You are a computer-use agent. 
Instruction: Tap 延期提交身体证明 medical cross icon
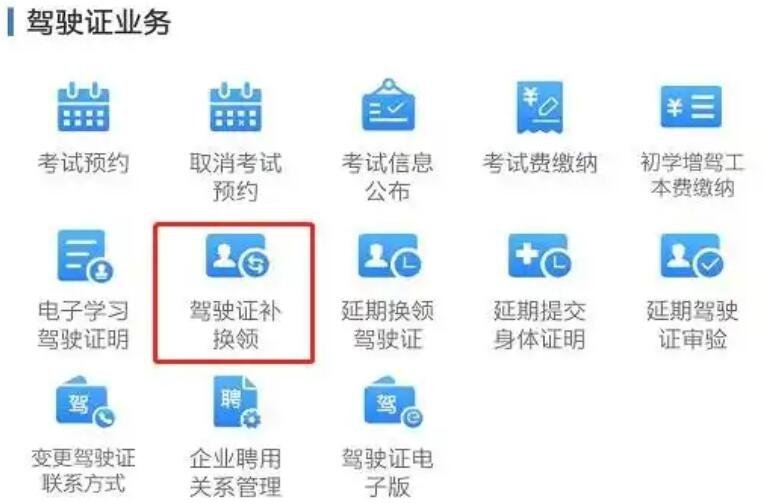tap(540, 256)
